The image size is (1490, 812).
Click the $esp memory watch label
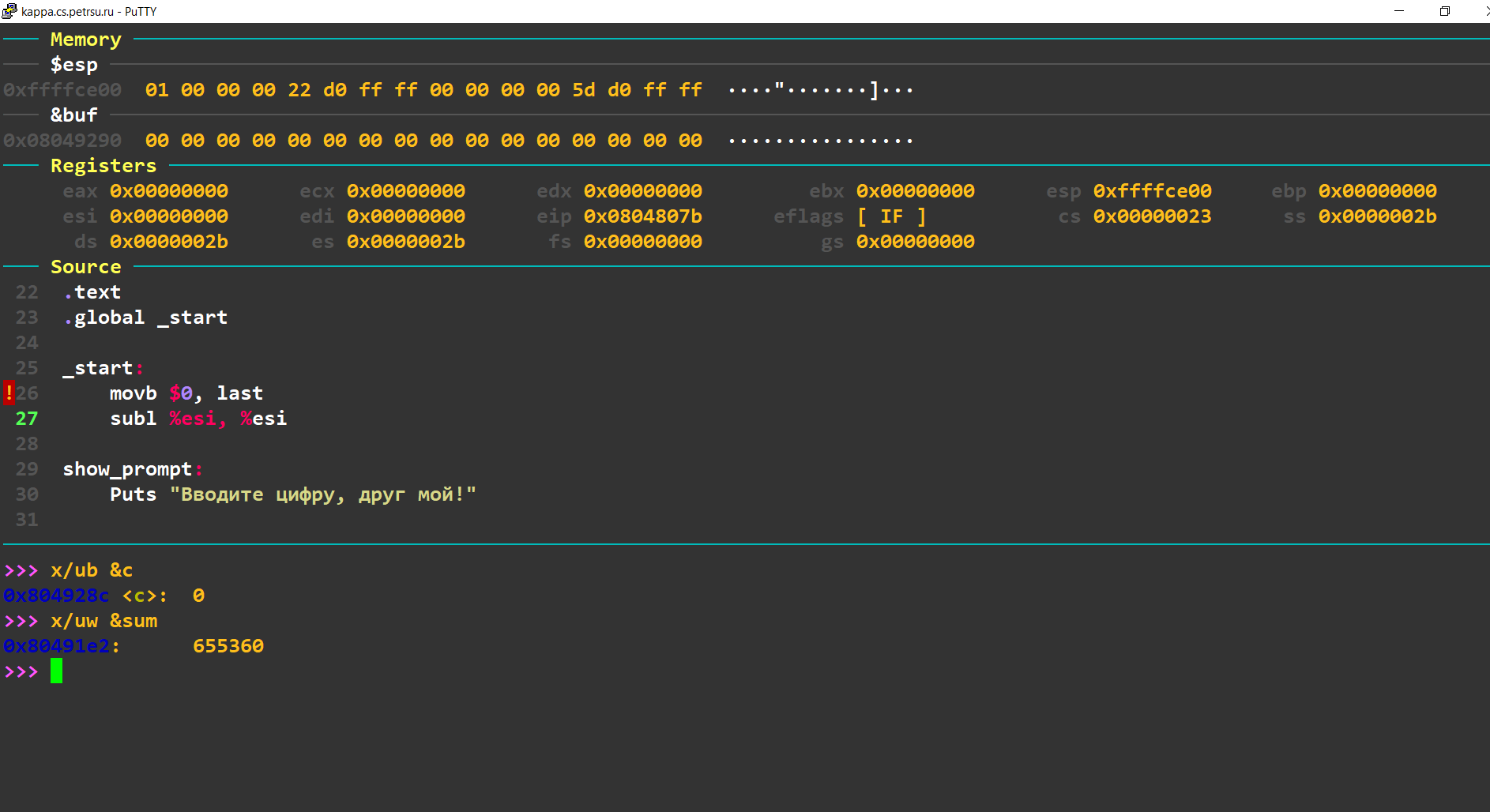74,65
